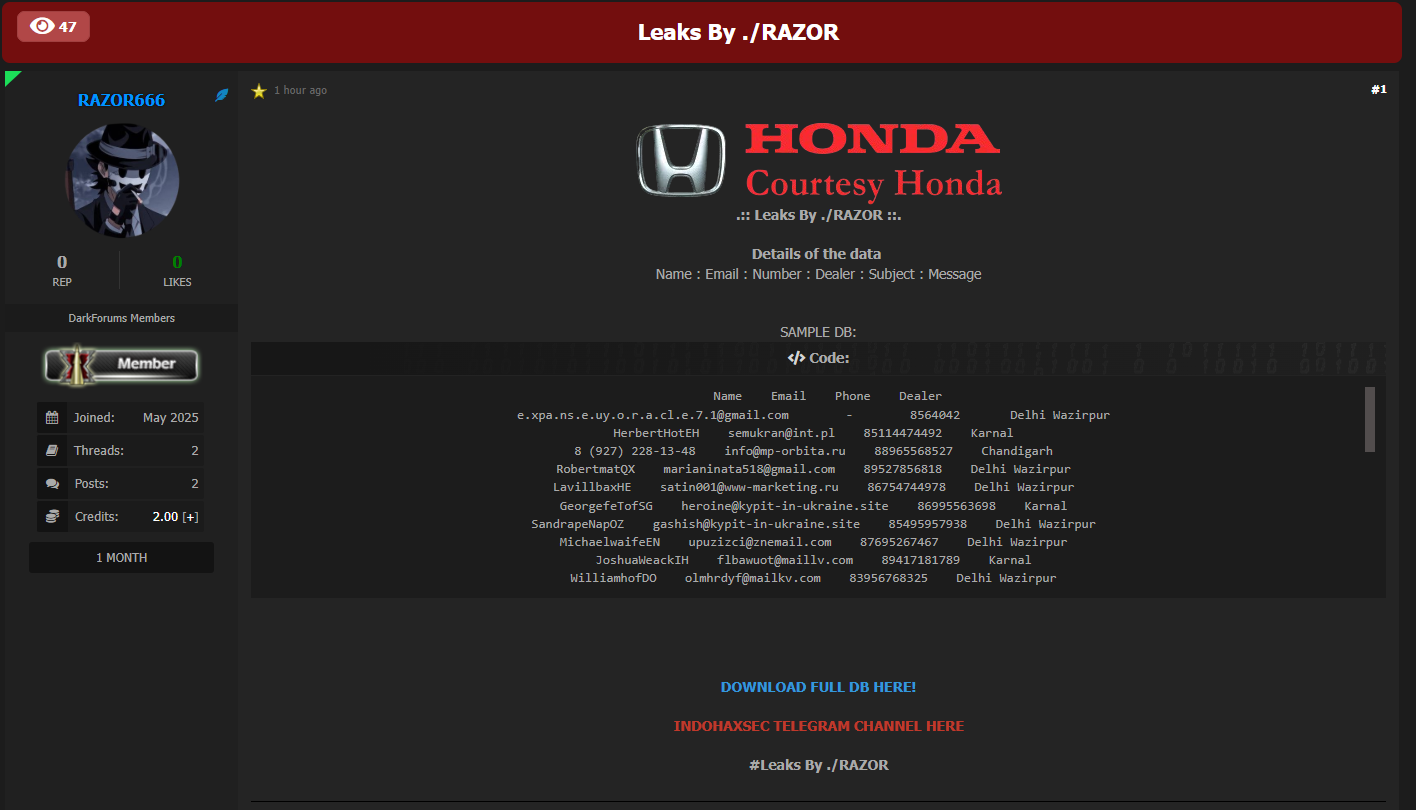
Task: Click the "1 hour ago" post timestamp
Action: coord(300,91)
